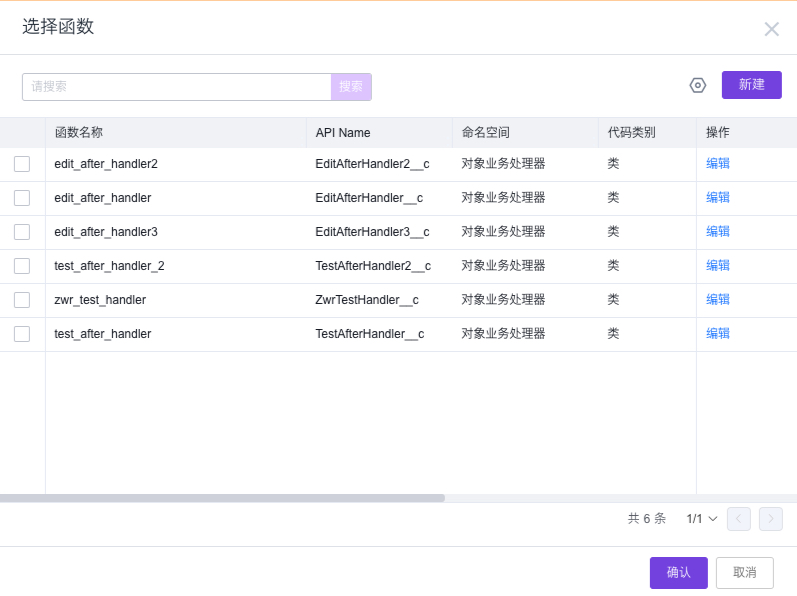This screenshot has height=596, width=797.
Task: Click the horizontal scrollbar under the table
Action: click(x=222, y=497)
